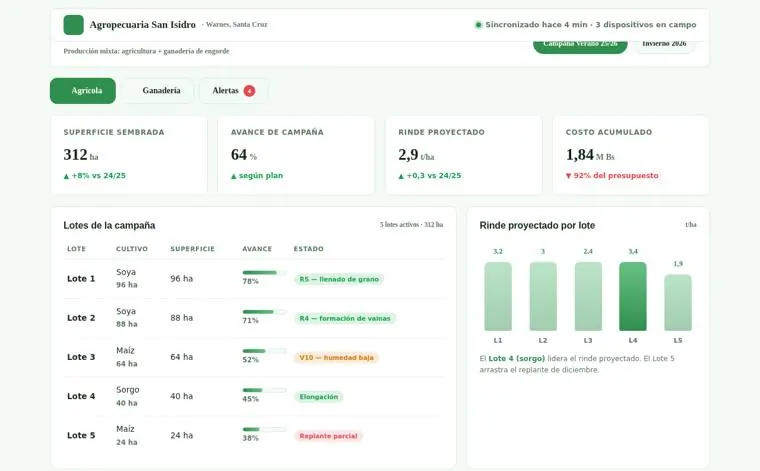Click the Lote 4 progress bar
The width and height of the screenshot is (760, 471).
(264, 390)
